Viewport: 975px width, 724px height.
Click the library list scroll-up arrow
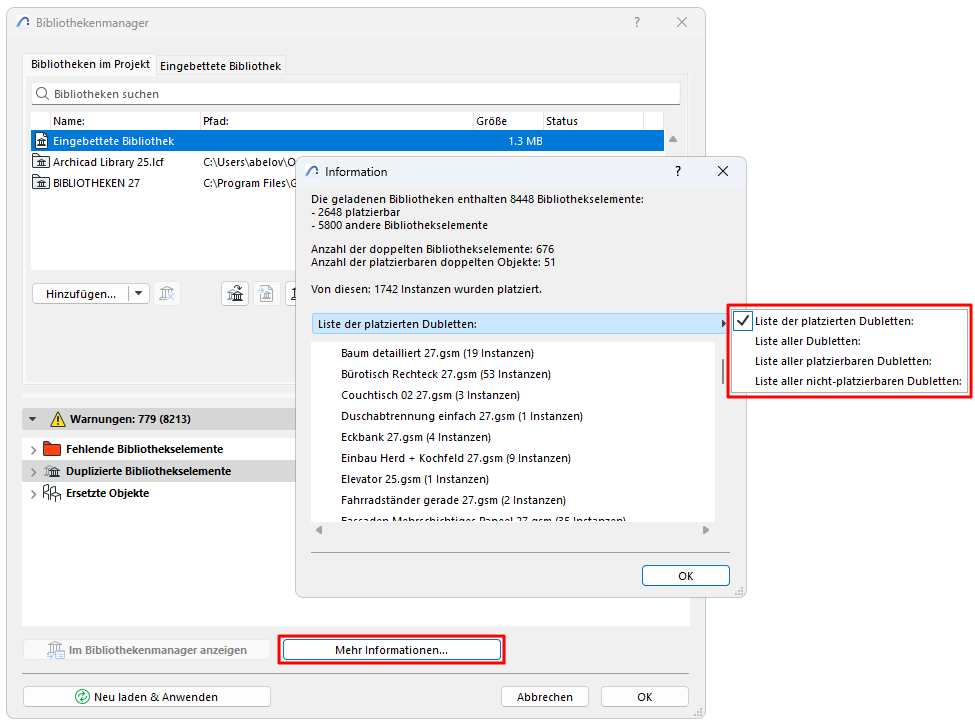click(x=673, y=139)
